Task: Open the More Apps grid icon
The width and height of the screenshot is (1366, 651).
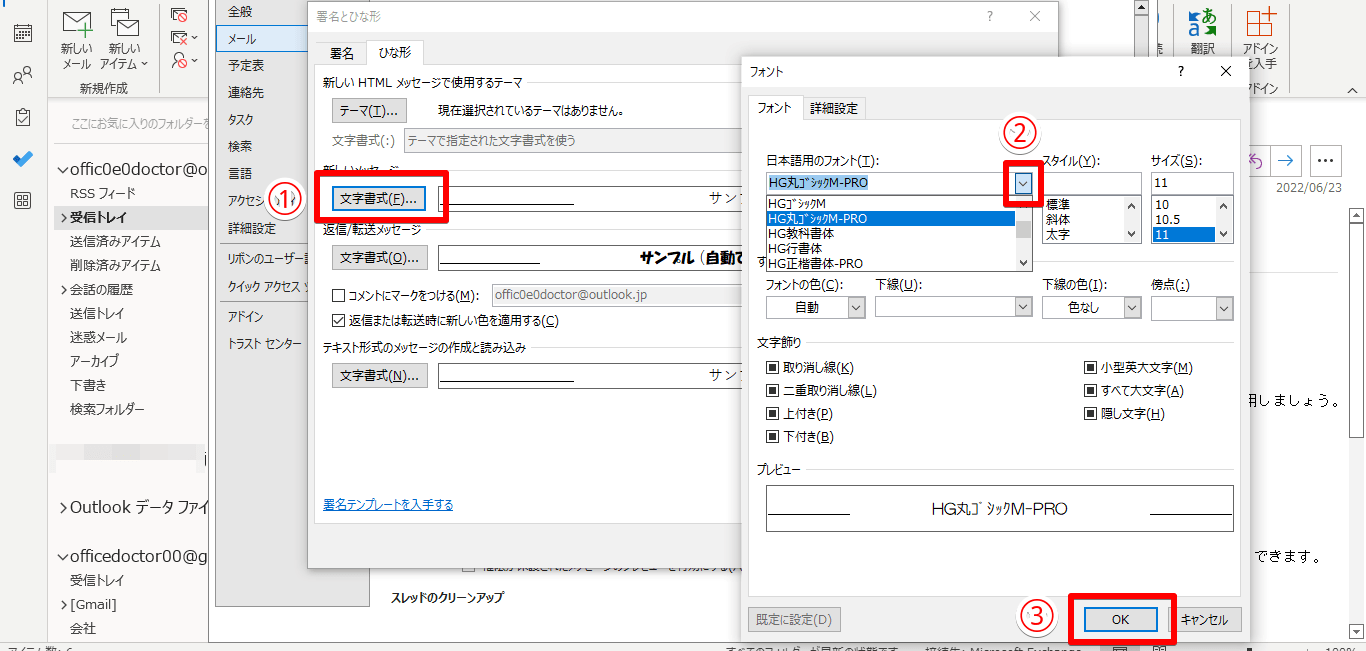Action: [x=23, y=200]
